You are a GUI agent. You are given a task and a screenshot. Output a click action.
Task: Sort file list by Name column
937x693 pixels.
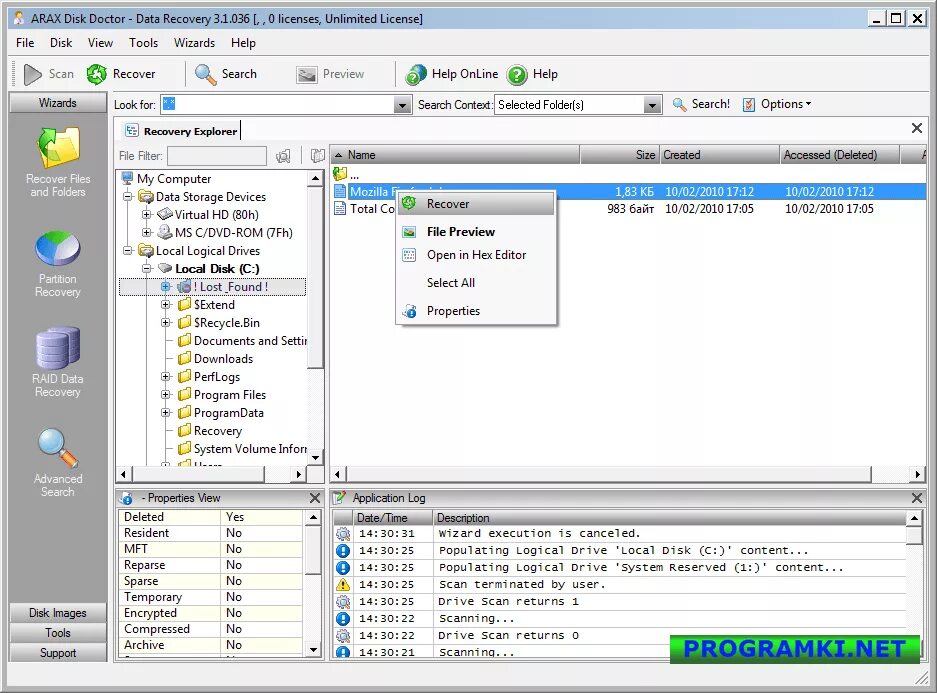pyautogui.click(x=455, y=155)
